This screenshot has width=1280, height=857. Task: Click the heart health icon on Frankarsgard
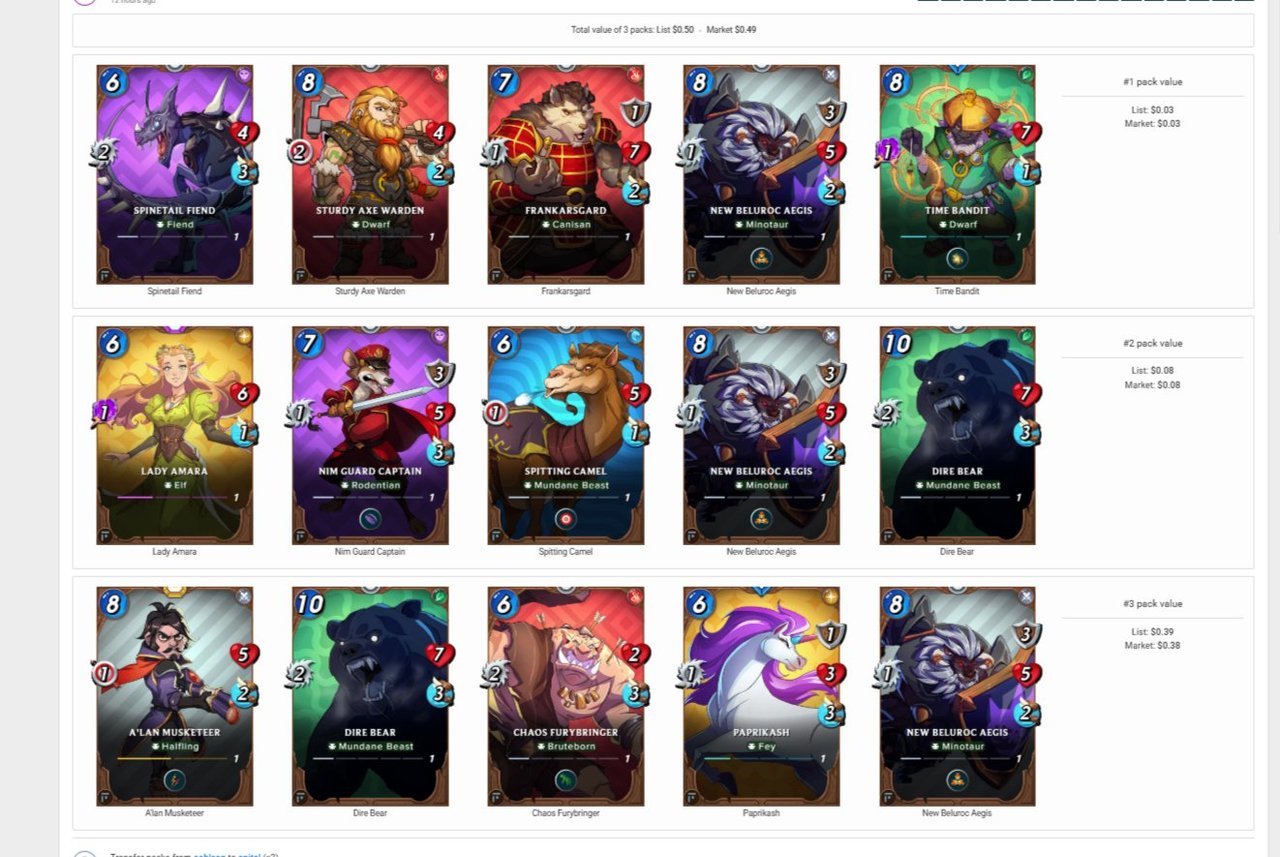(635, 152)
